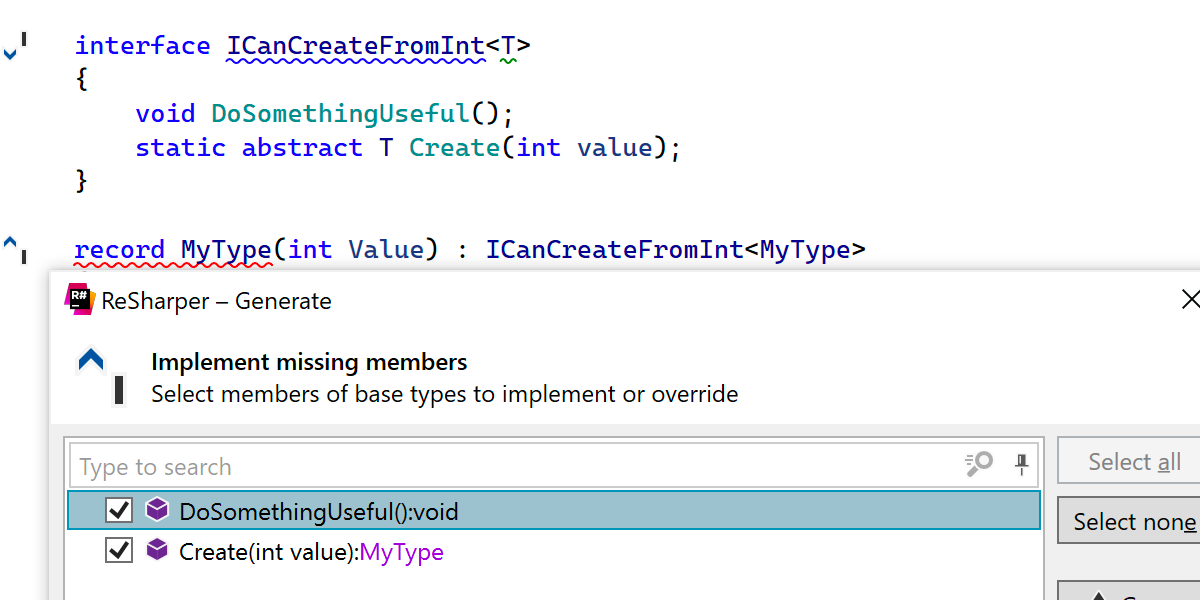Image resolution: width=1200 pixels, height=600 pixels.
Task: Click the MyType record name in code
Action: tap(225, 249)
